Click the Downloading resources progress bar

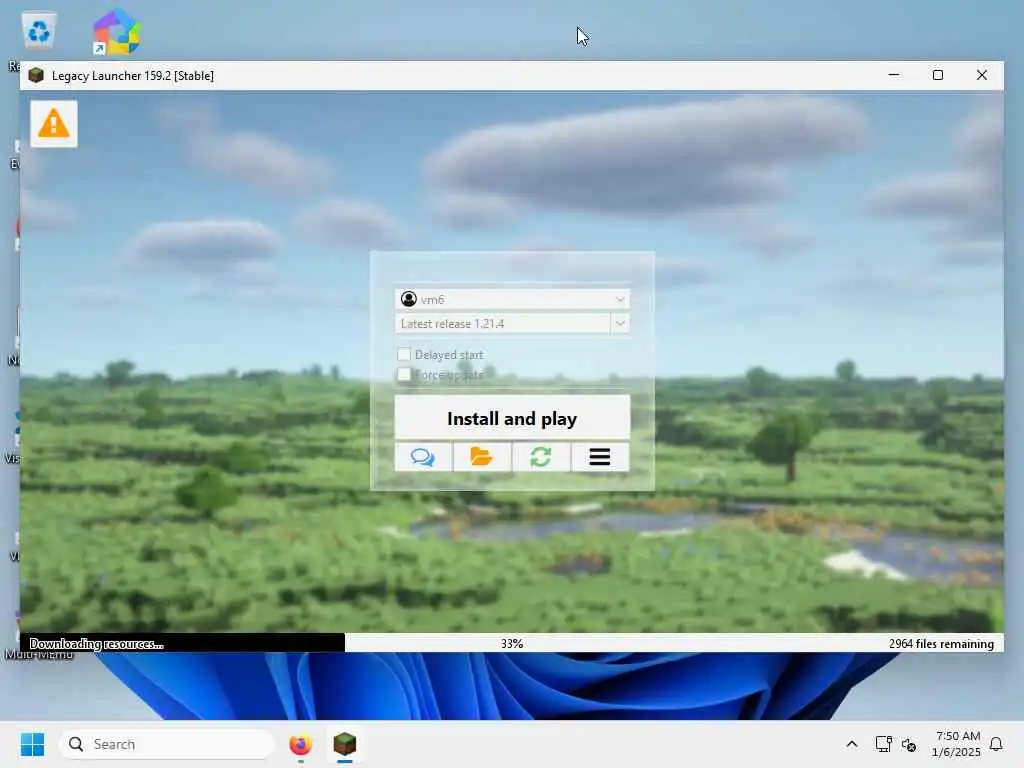512,643
